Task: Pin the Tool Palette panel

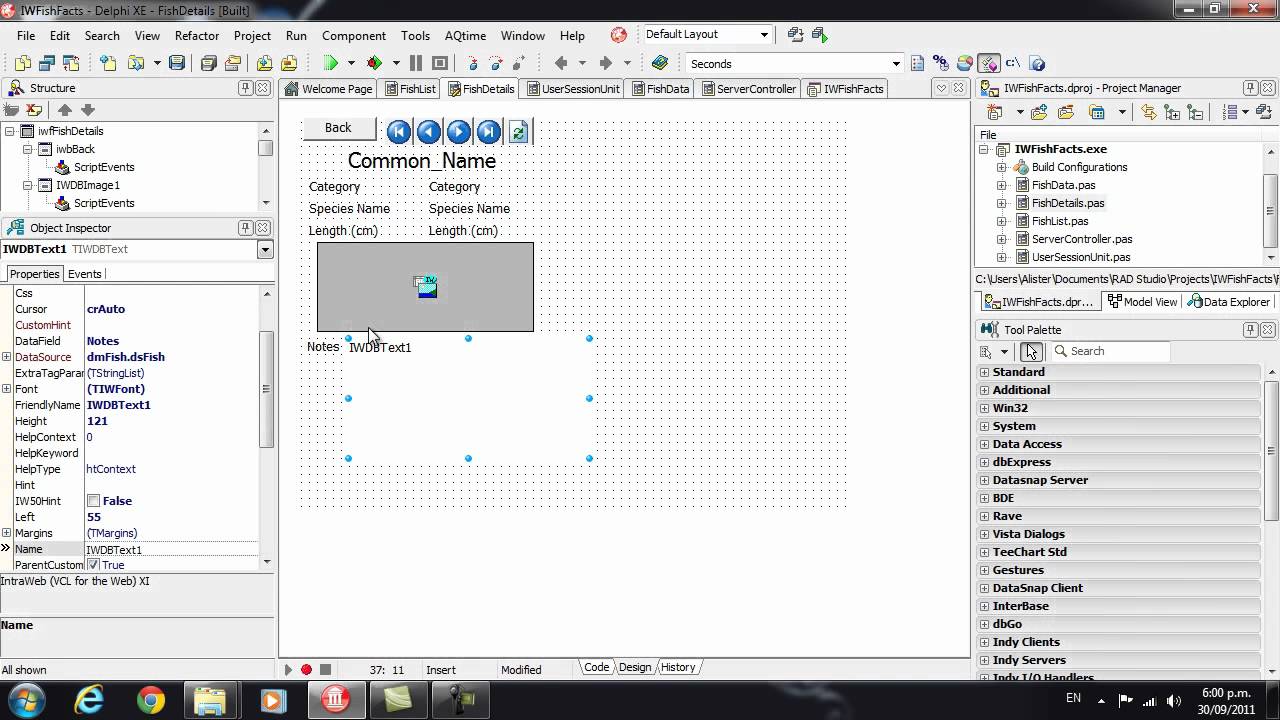Action: pos(1250,330)
